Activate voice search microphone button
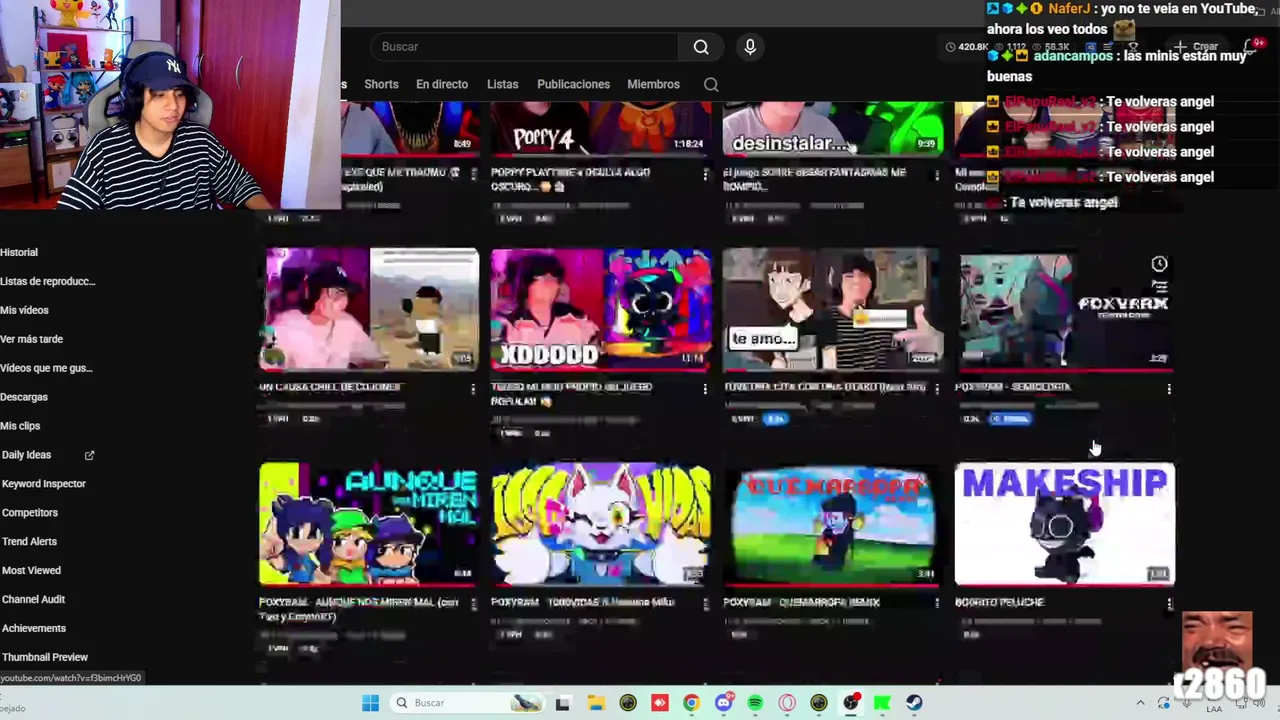1280x720 pixels. [x=750, y=47]
